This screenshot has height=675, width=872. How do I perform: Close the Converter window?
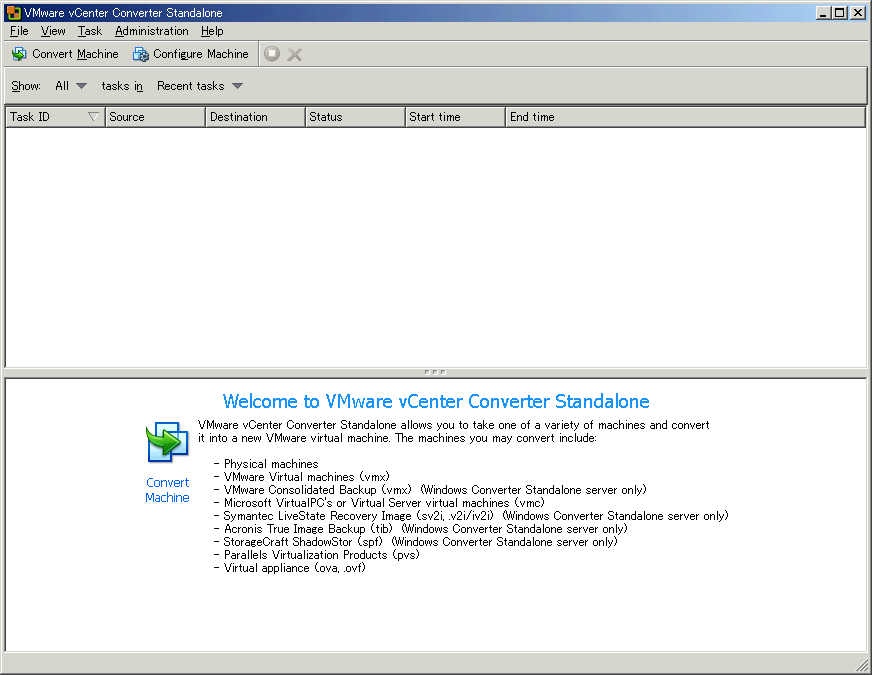[x=857, y=12]
